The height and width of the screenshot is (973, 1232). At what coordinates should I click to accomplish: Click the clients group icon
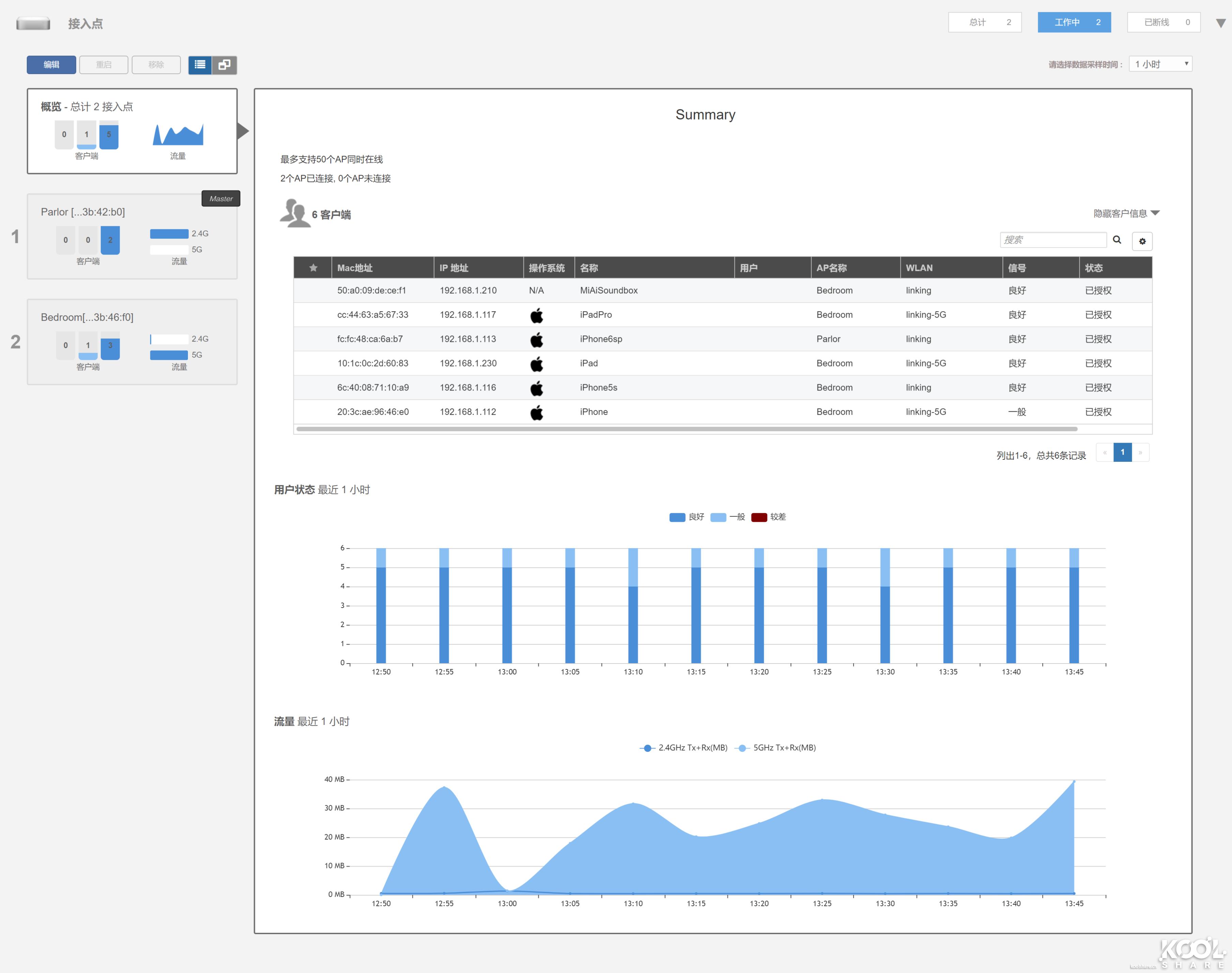[294, 213]
